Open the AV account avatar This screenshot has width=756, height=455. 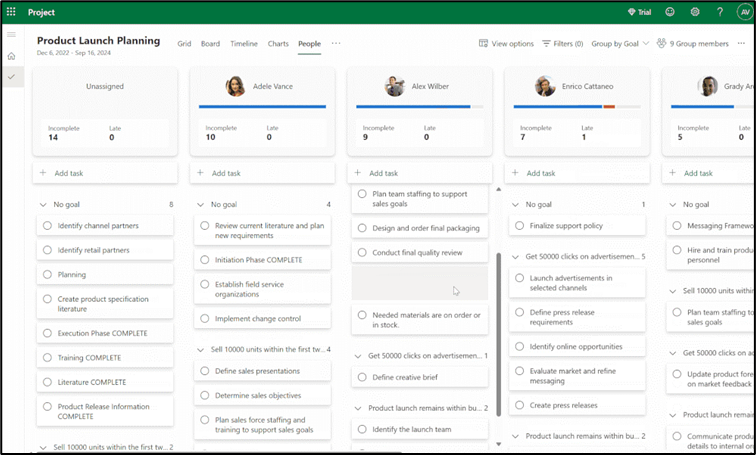tap(745, 12)
